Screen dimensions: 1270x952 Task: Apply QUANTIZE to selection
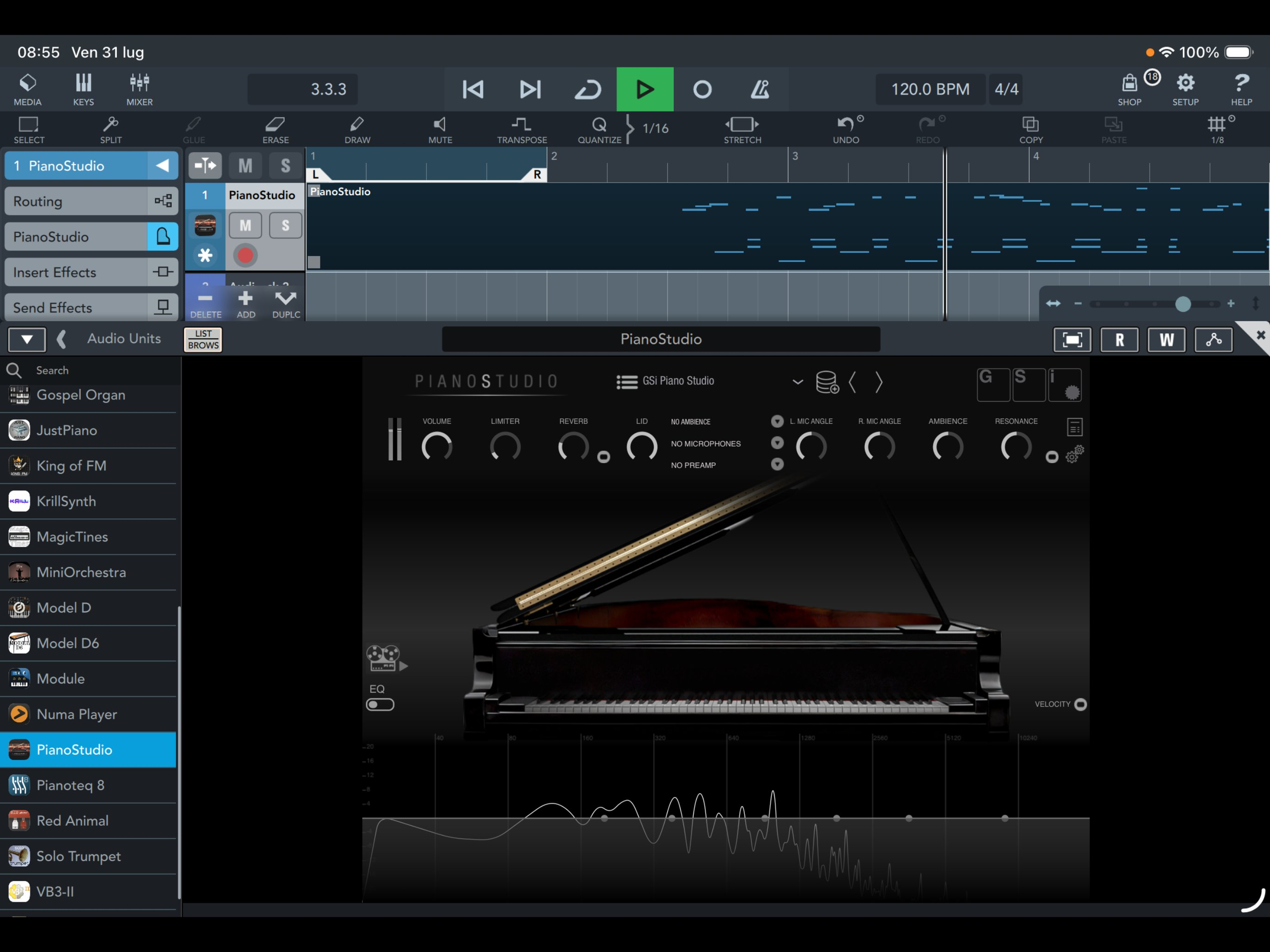[599, 130]
